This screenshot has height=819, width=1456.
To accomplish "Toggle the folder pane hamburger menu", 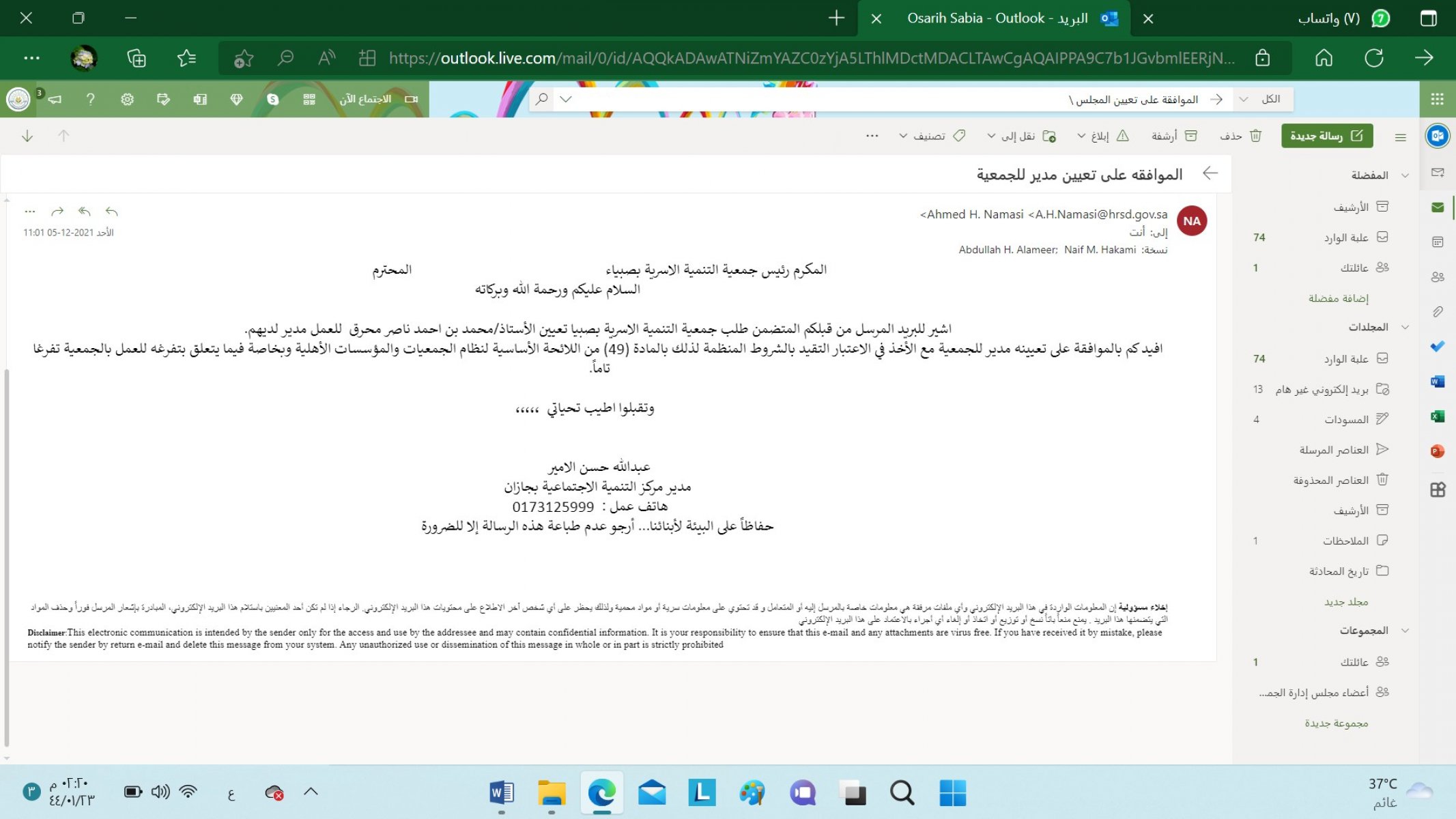I will [x=1401, y=137].
